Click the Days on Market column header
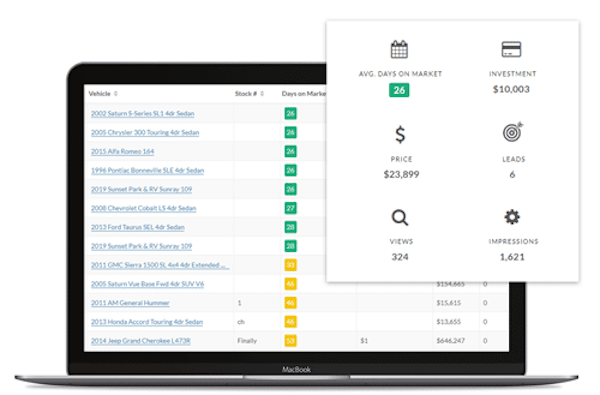Image resolution: width=600 pixels, height=395 pixels. click(x=304, y=93)
